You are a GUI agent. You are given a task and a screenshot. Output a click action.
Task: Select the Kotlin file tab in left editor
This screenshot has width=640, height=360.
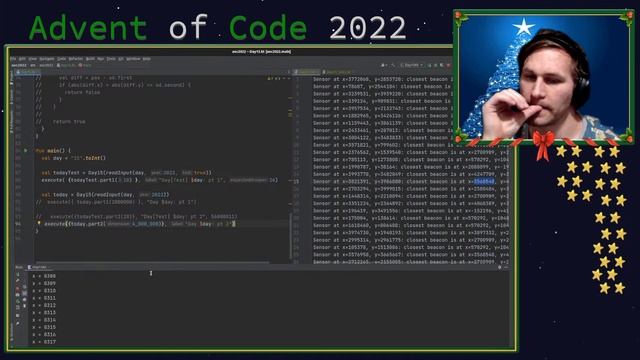point(27,72)
